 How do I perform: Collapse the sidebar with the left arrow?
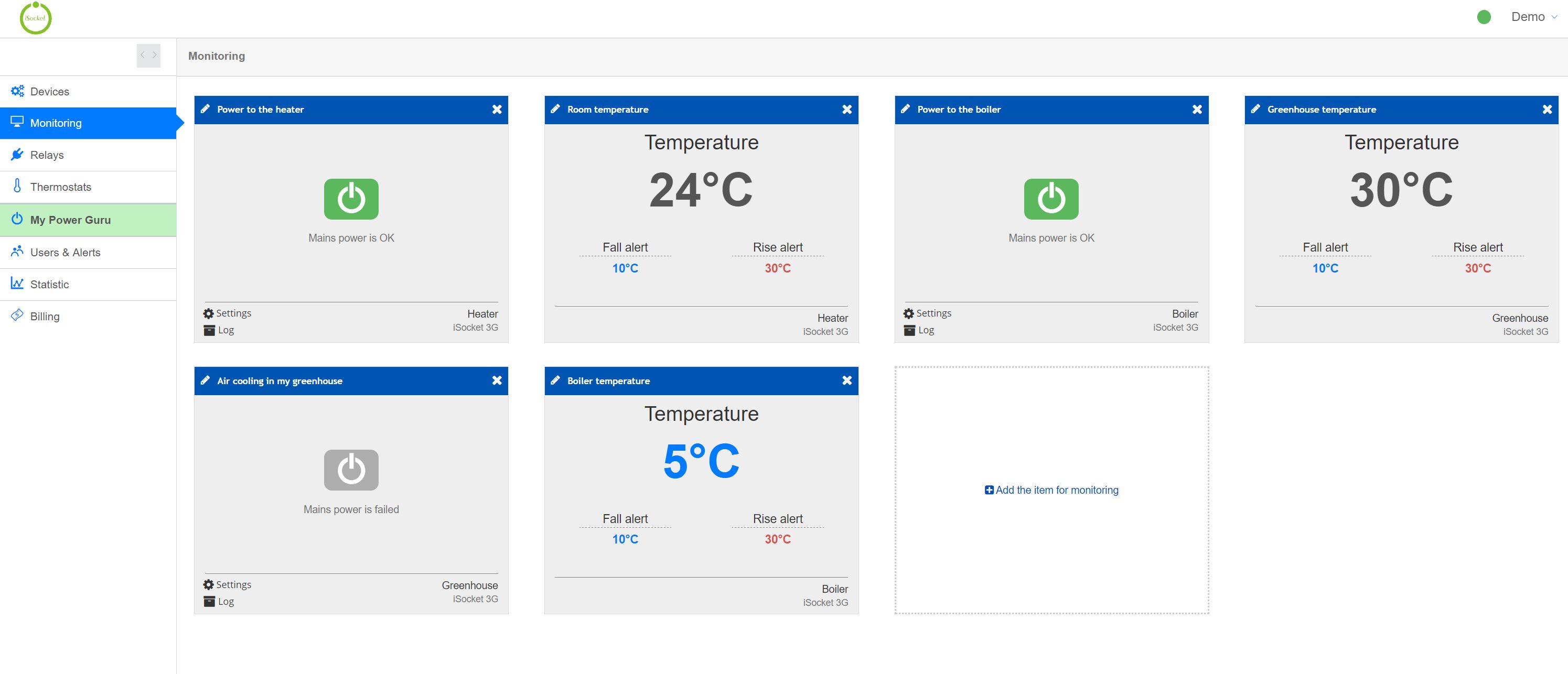point(142,56)
